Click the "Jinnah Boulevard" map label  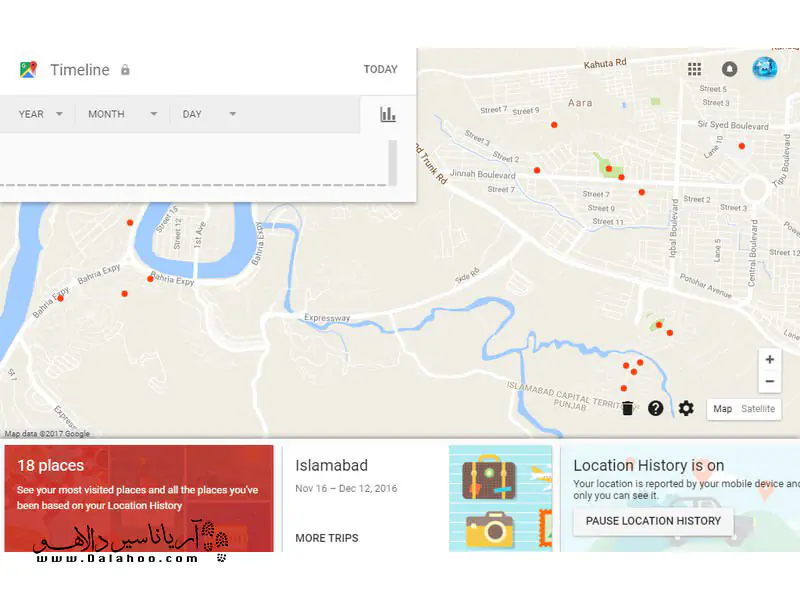pos(483,174)
